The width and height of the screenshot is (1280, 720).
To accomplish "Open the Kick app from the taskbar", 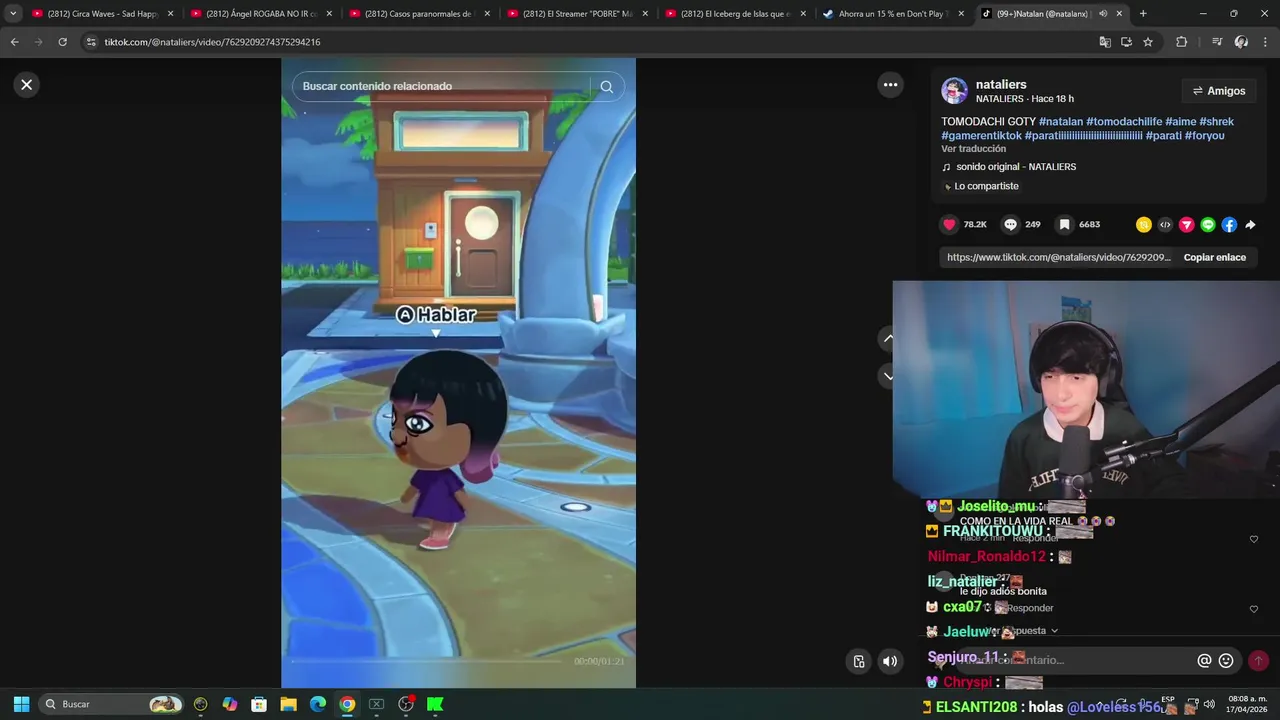I will coord(435,704).
